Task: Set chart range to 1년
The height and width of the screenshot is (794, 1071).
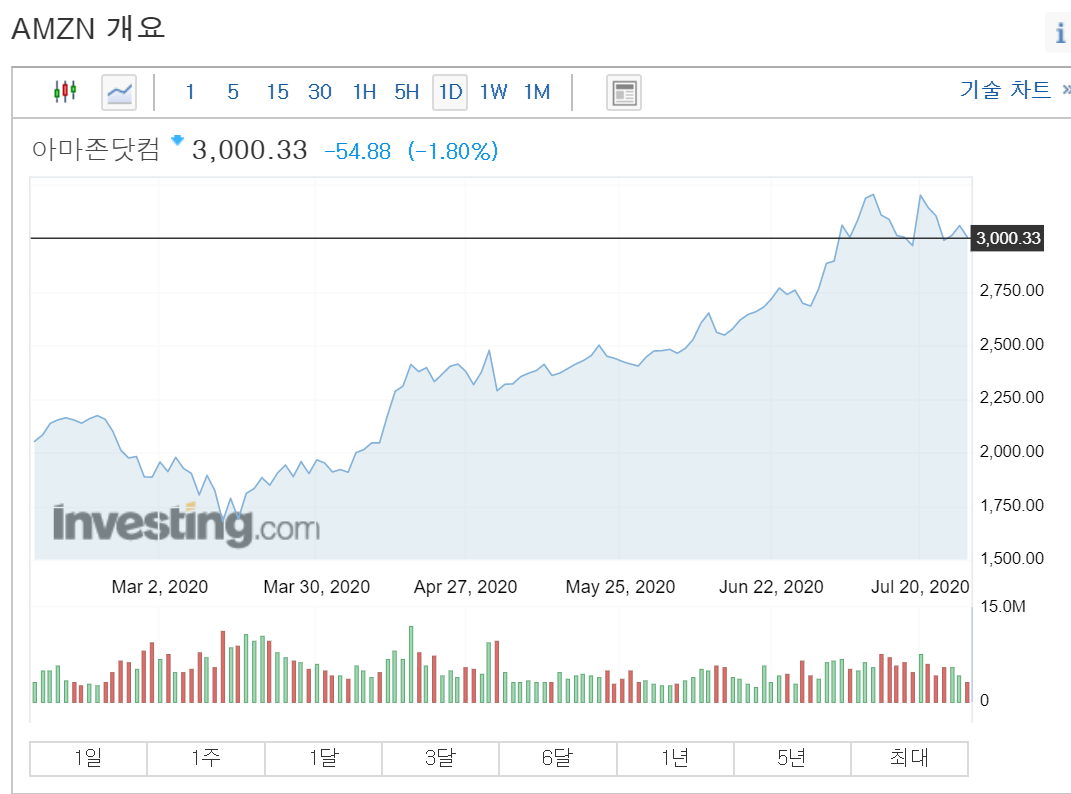Action: tap(675, 758)
